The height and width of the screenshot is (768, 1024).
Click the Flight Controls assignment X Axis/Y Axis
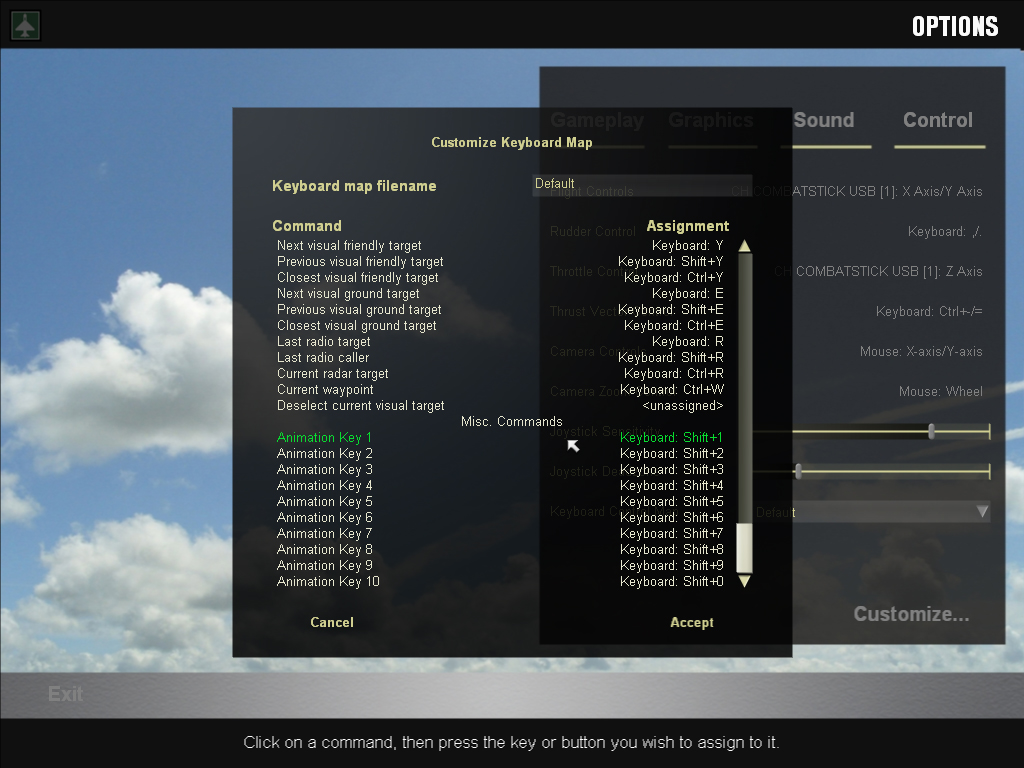856,191
